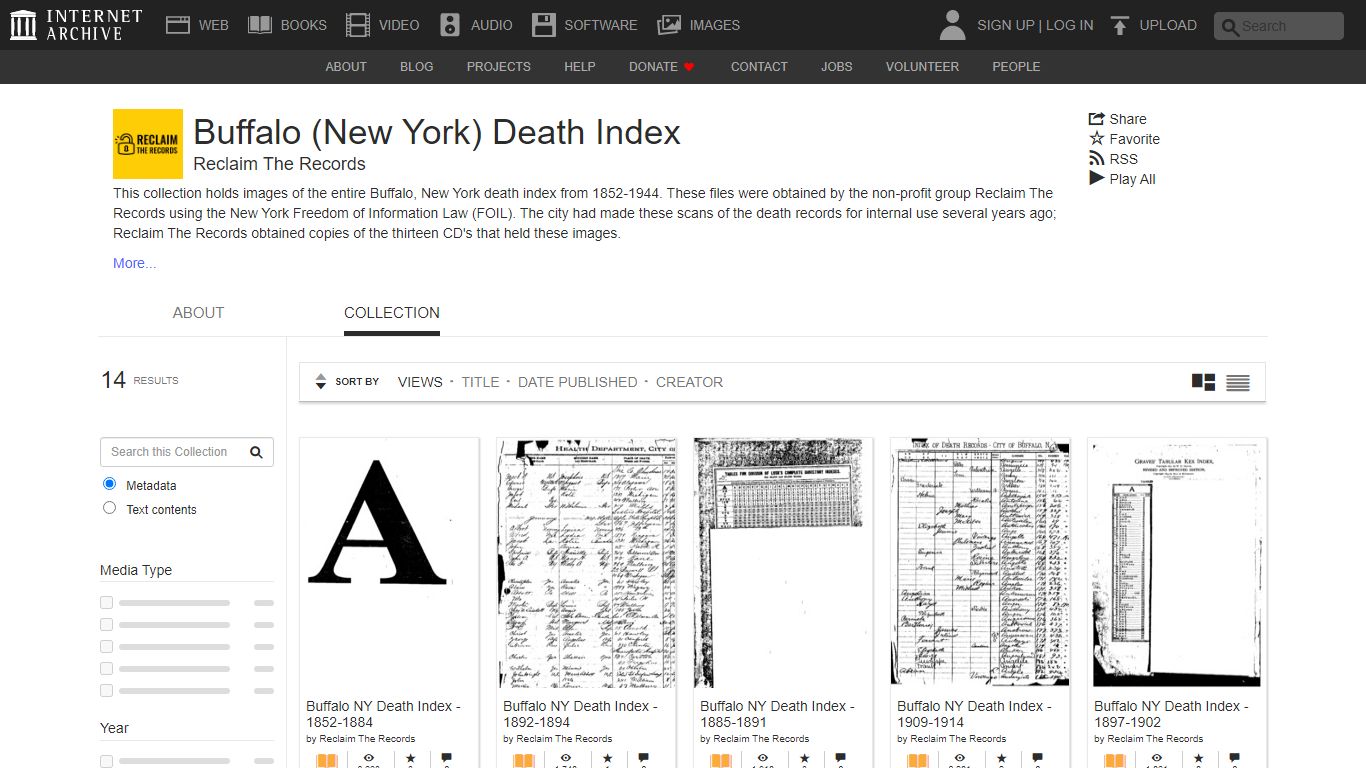The image size is (1366, 768).
Task: Switch to tile grid view
Action: (1204, 382)
